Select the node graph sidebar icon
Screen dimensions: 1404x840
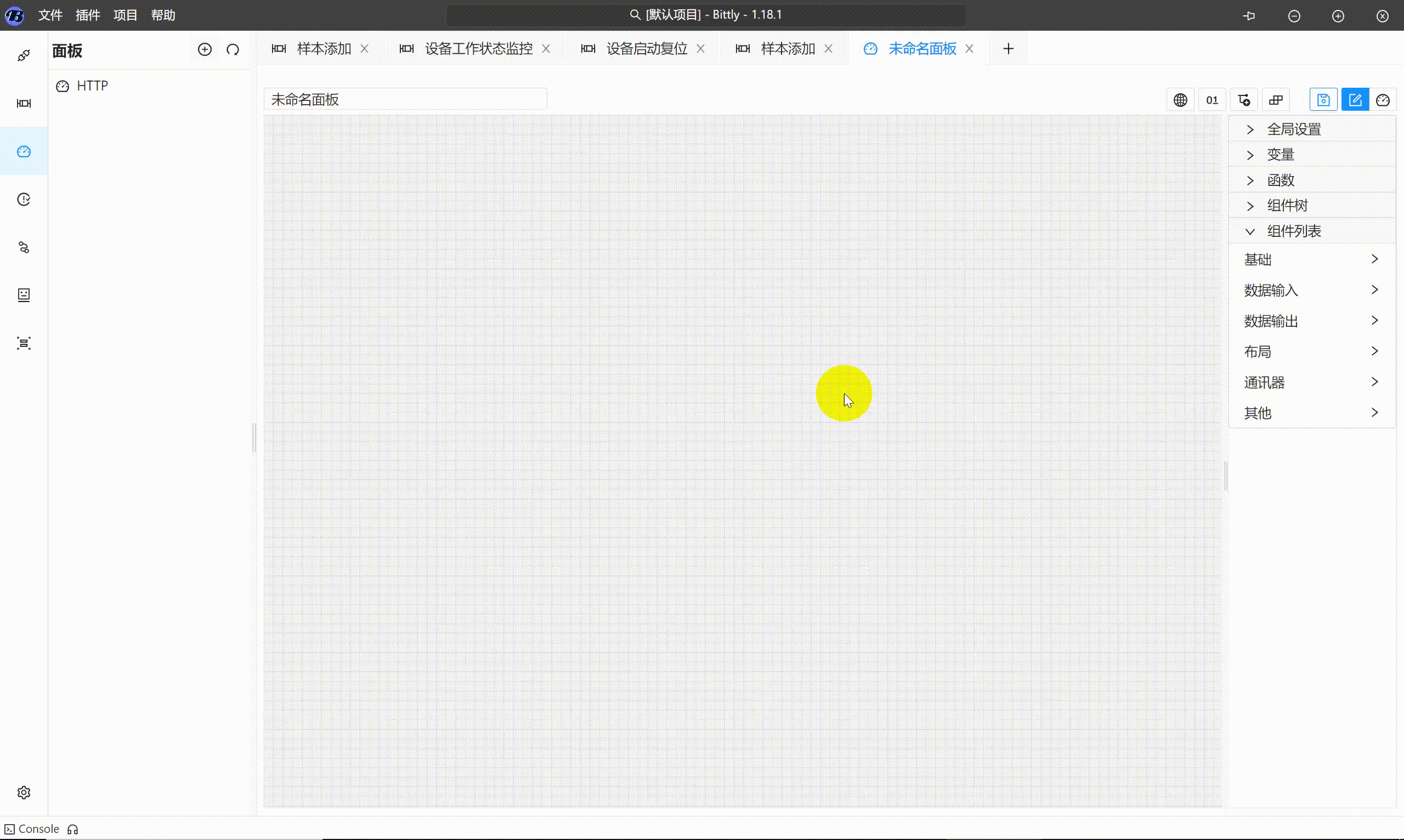(x=24, y=247)
